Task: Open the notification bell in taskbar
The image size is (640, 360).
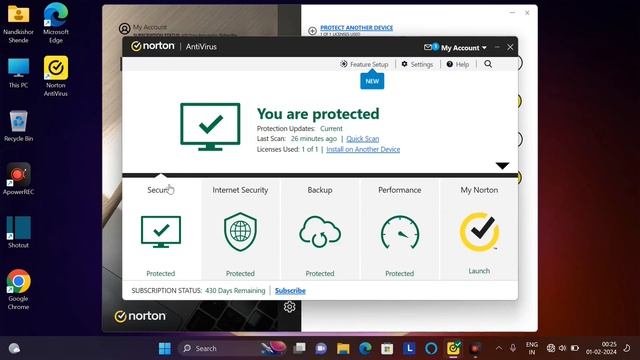Action: [x=627, y=348]
